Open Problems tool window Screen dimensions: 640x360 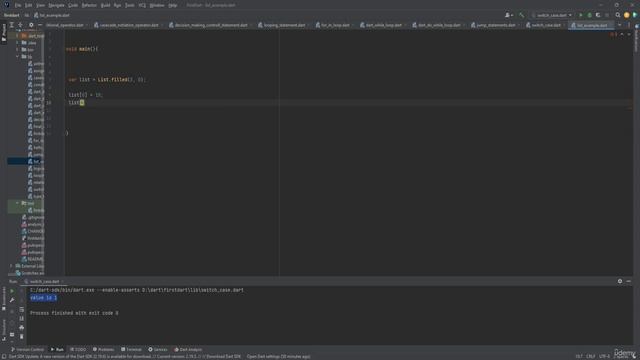click(x=103, y=349)
